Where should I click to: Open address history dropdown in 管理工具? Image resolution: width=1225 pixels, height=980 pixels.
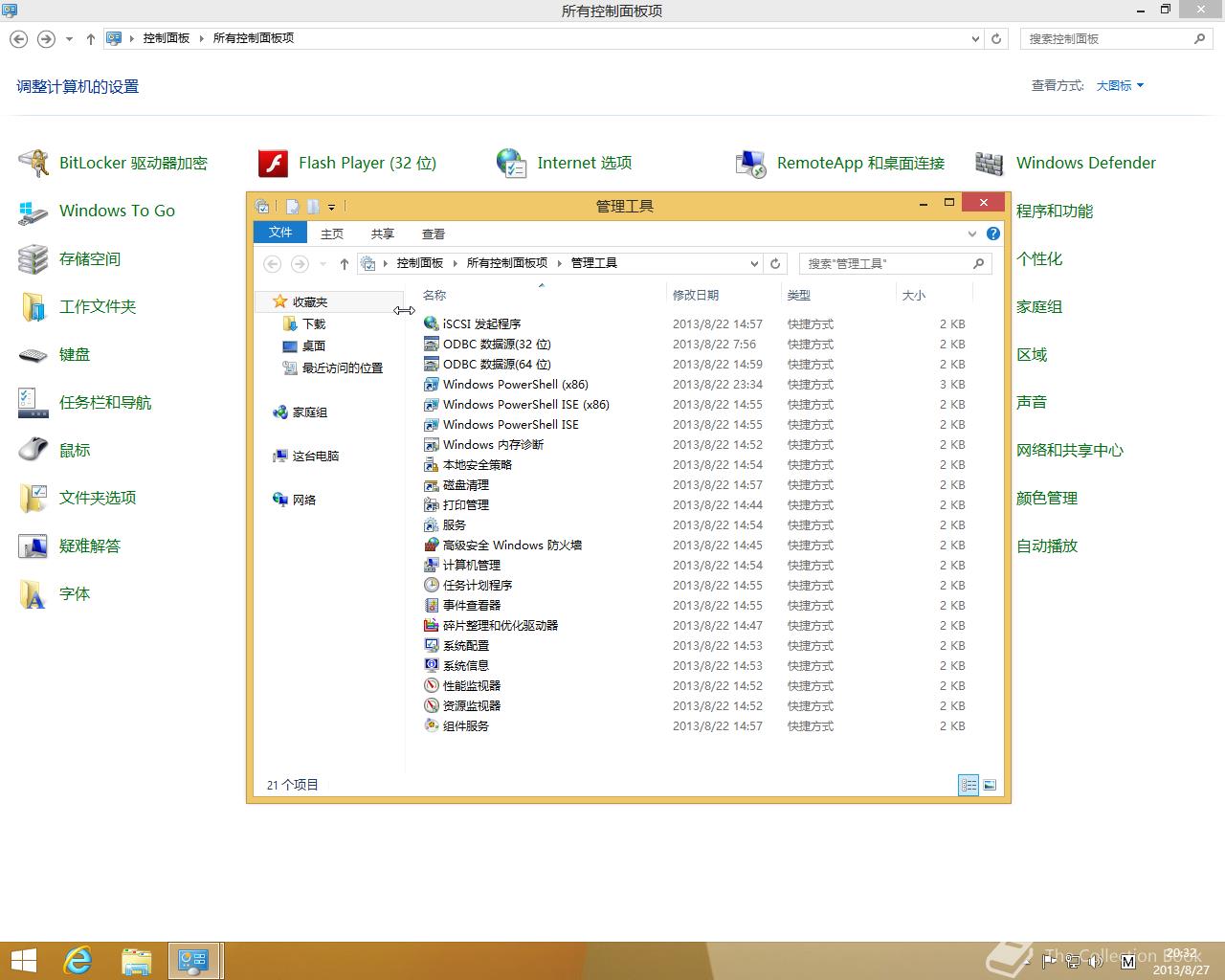[754, 263]
